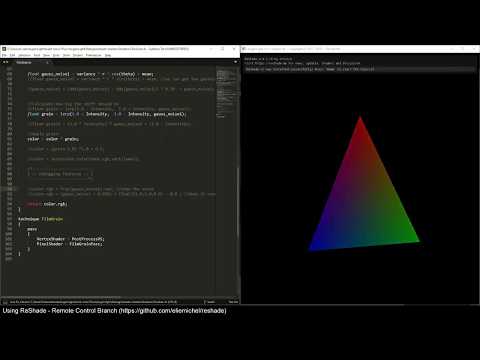480x360 pixels.
Task: Click the Sublime Text app icon in title bar
Action: click(4, 49)
